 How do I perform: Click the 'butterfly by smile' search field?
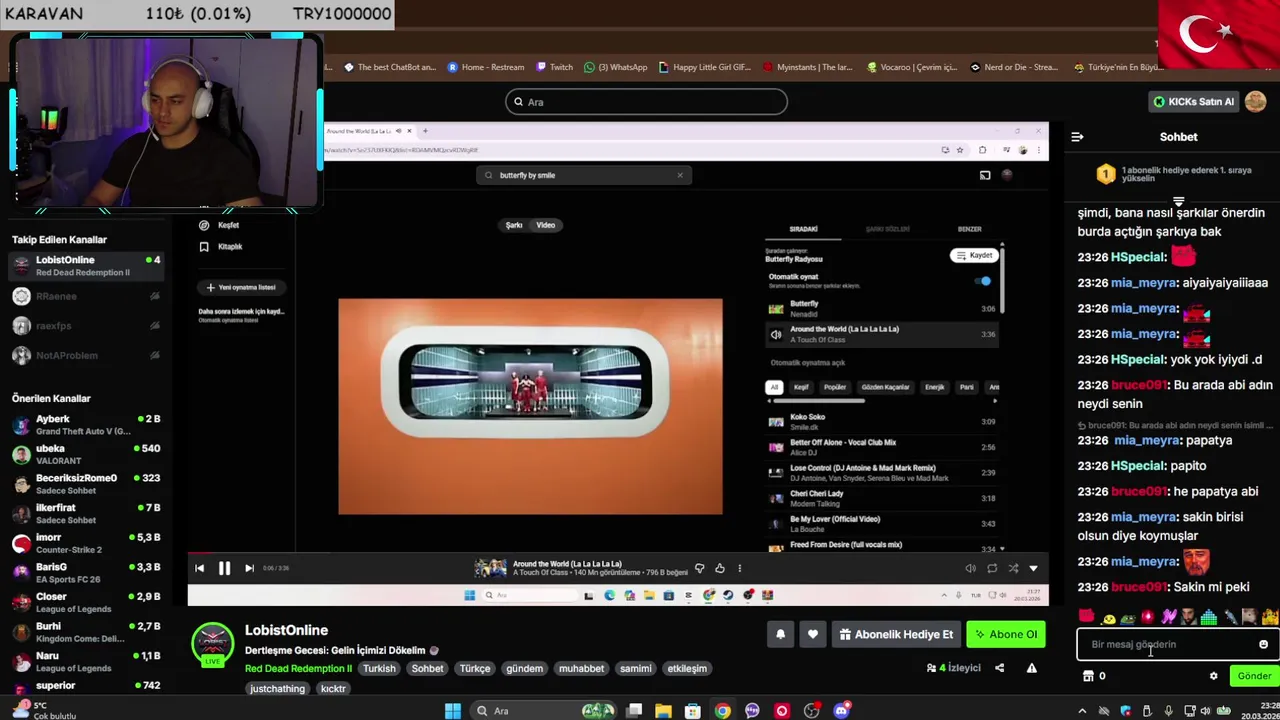585,175
